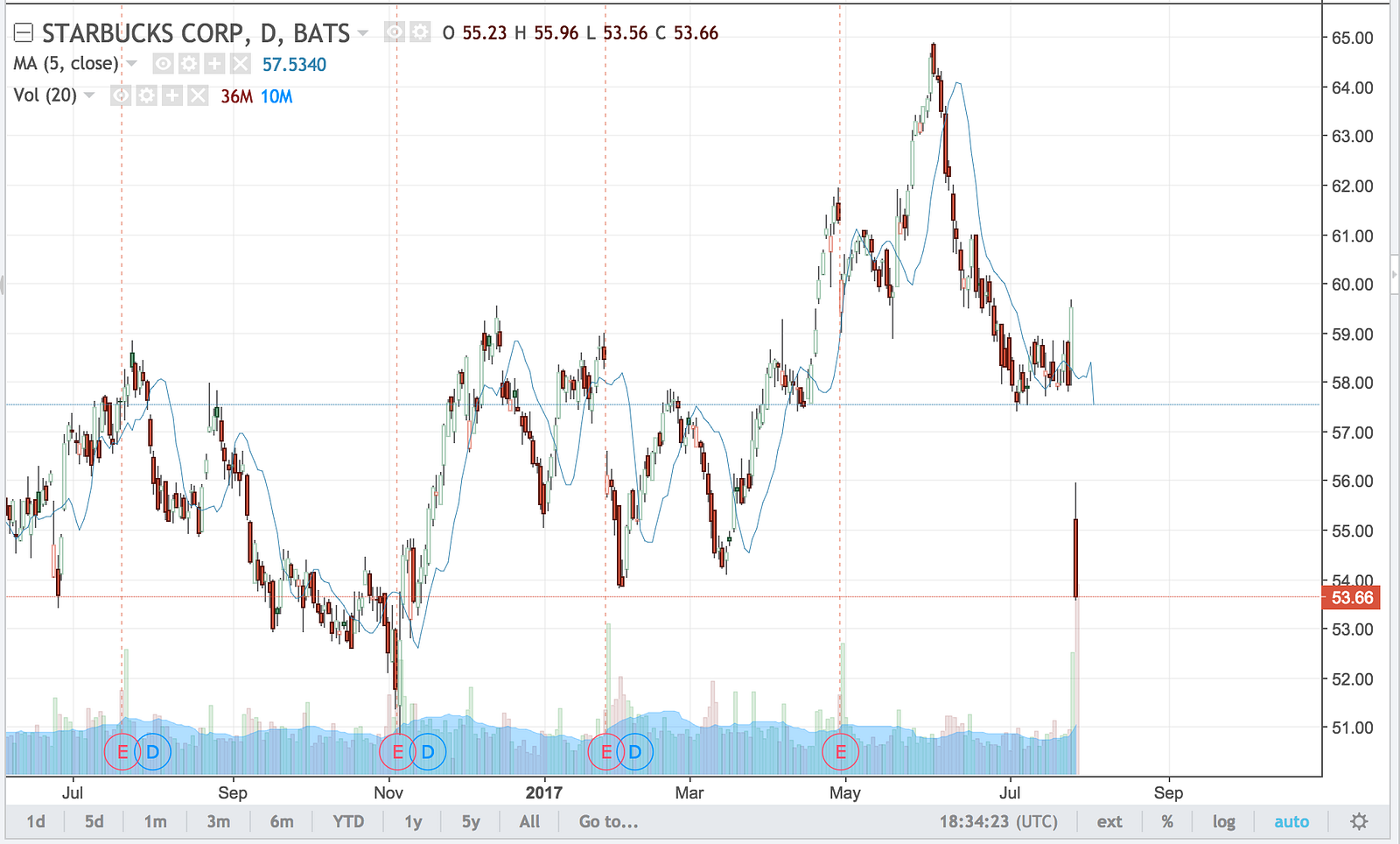Collapse the chart legend with the minus box
Viewport: 1400px width, 844px height.
24,33
